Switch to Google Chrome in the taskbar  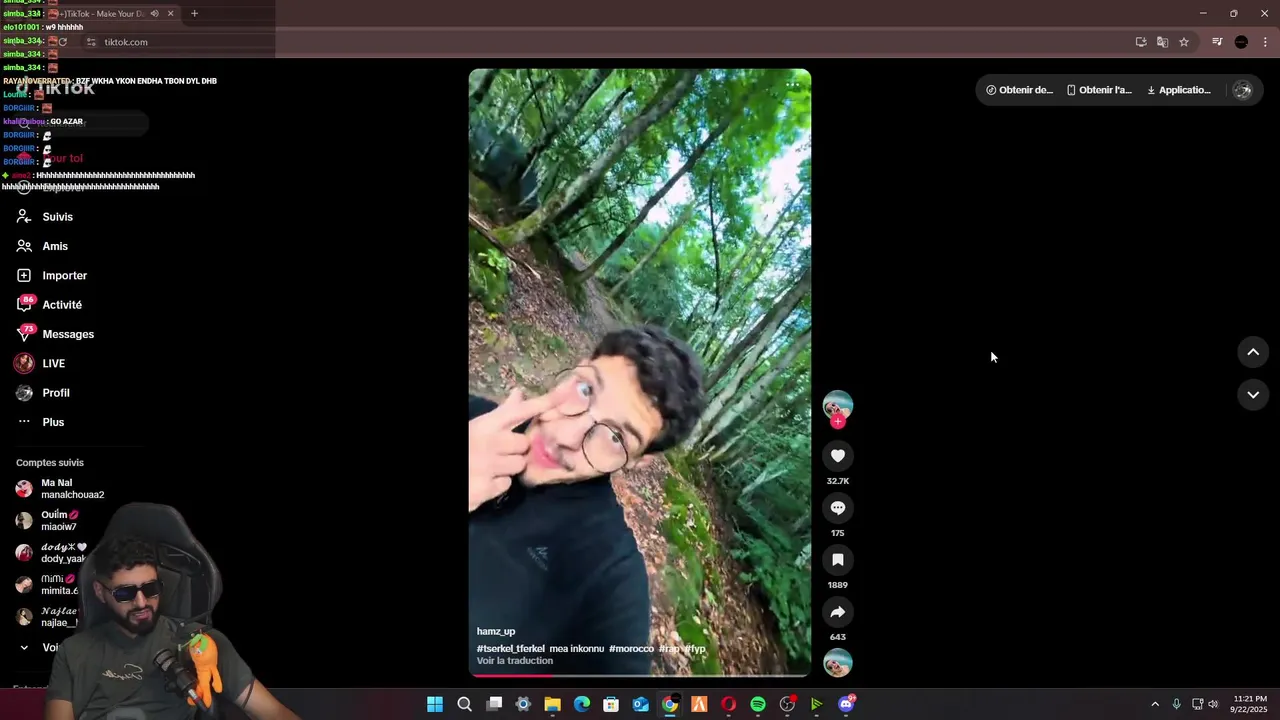click(x=670, y=705)
